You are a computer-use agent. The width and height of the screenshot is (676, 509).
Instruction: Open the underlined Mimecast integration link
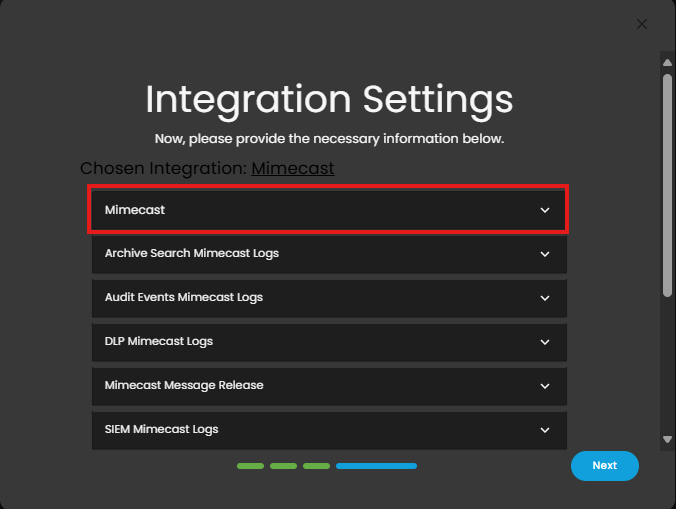click(293, 168)
